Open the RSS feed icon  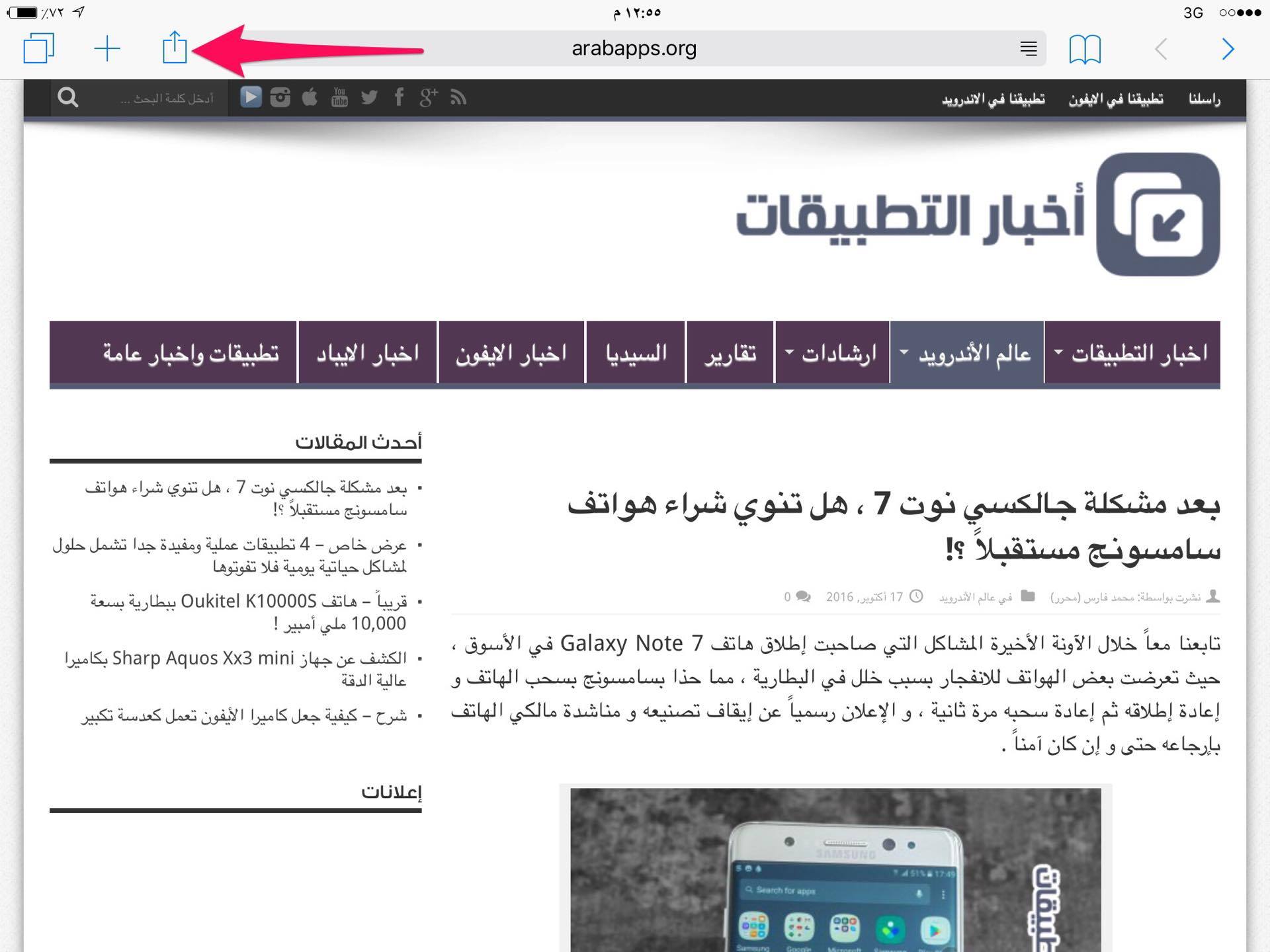[x=458, y=98]
